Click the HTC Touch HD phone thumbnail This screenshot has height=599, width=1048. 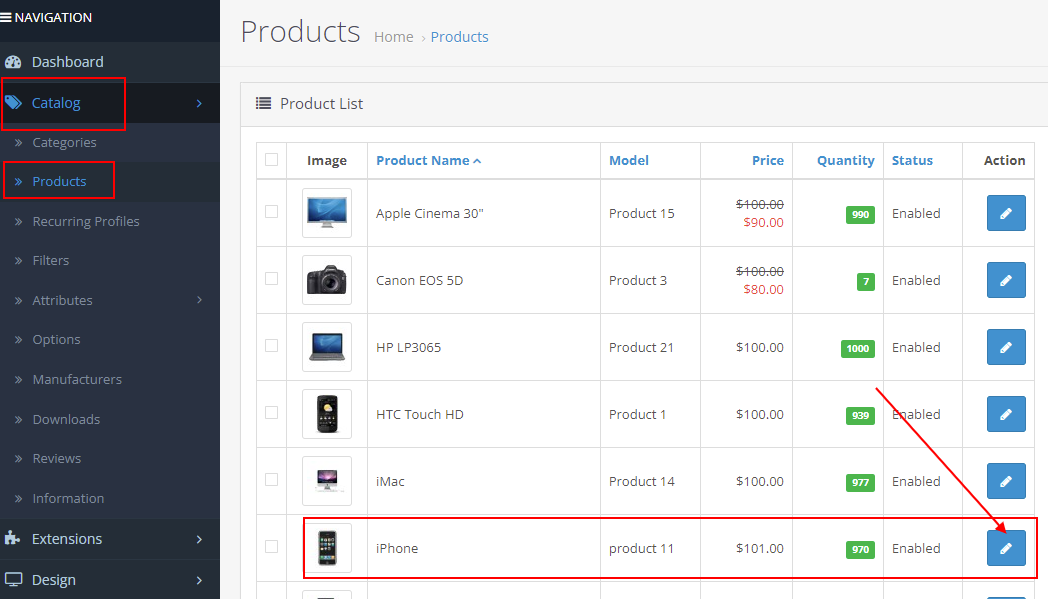327,414
